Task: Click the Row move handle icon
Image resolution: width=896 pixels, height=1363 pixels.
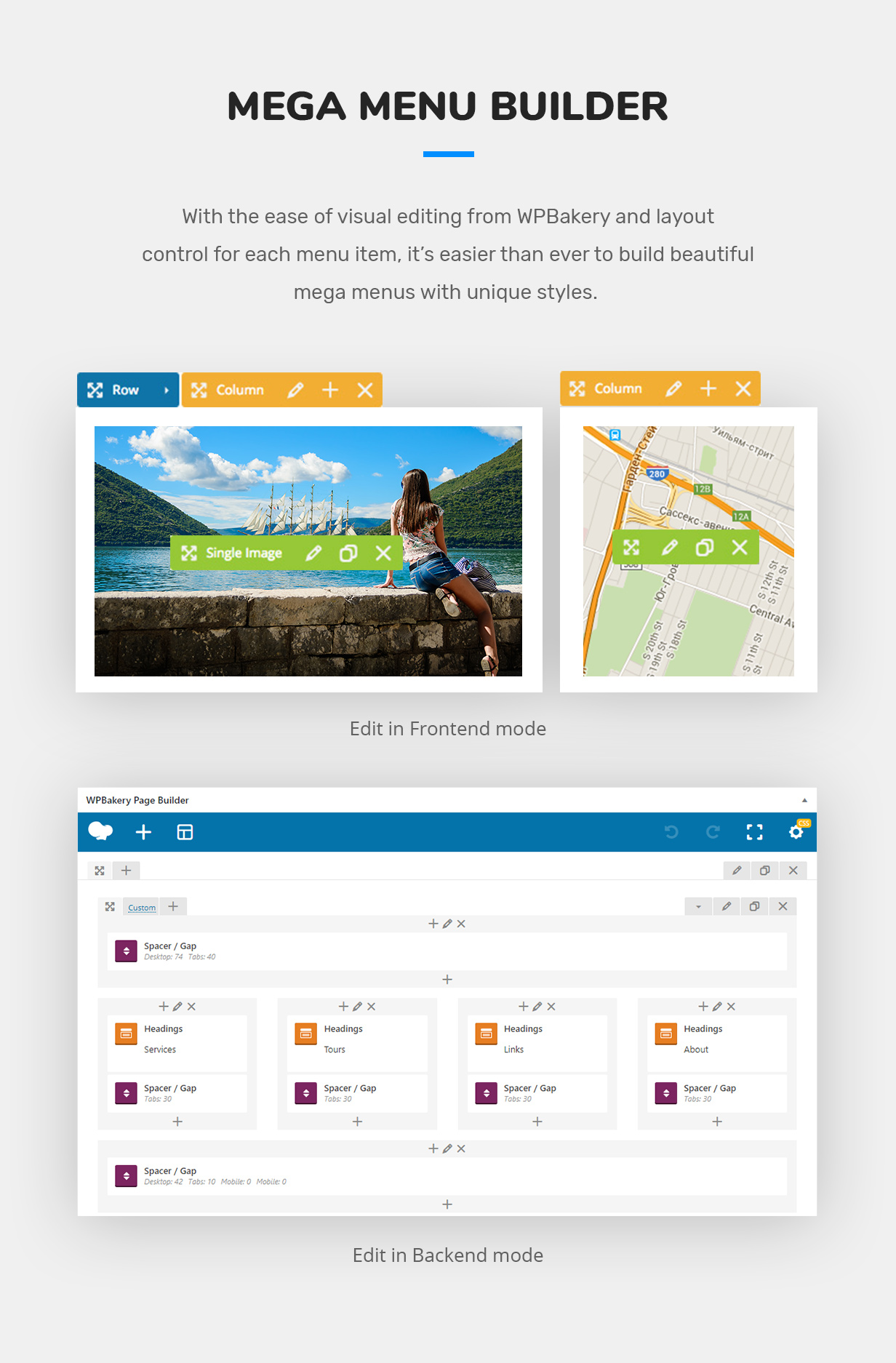Action: coord(95,391)
